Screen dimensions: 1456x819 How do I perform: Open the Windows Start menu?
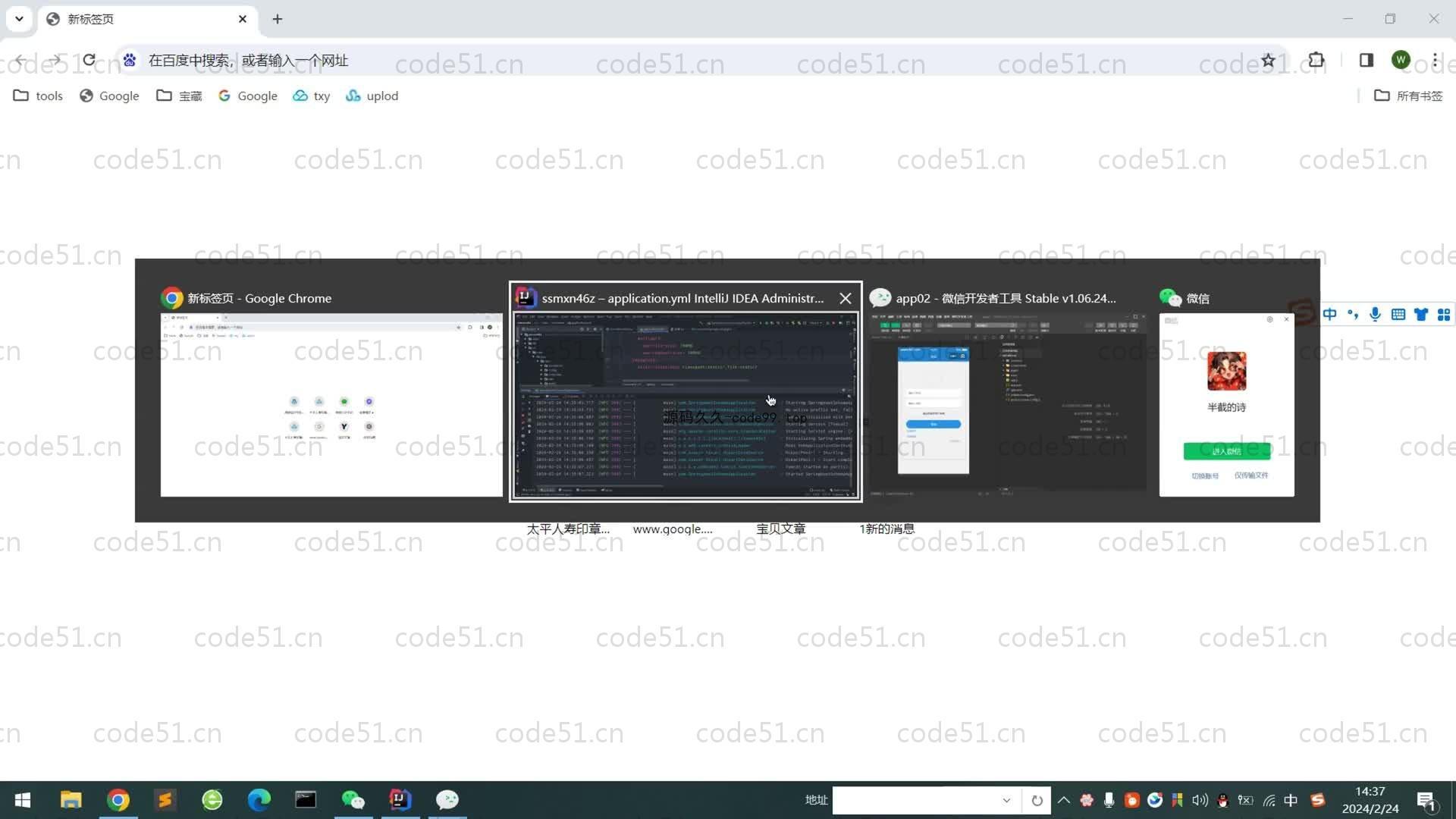point(23,800)
